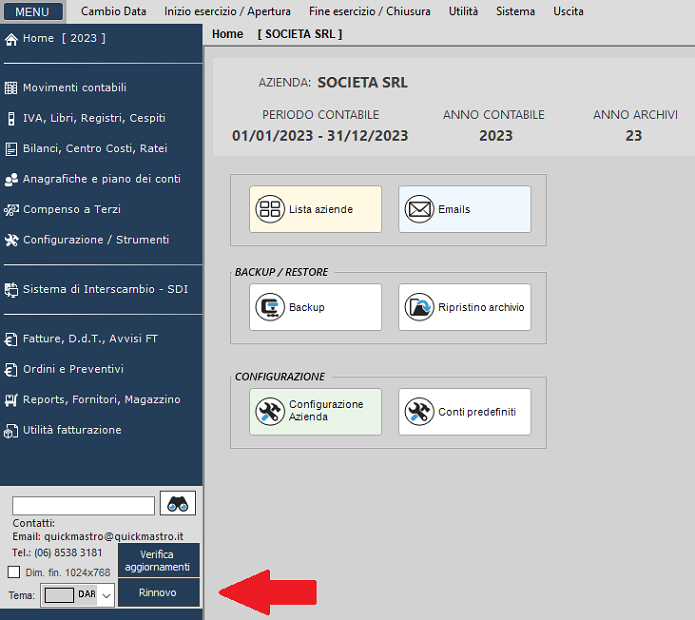Open the MENU button
This screenshot has height=620, width=695.
[32, 12]
